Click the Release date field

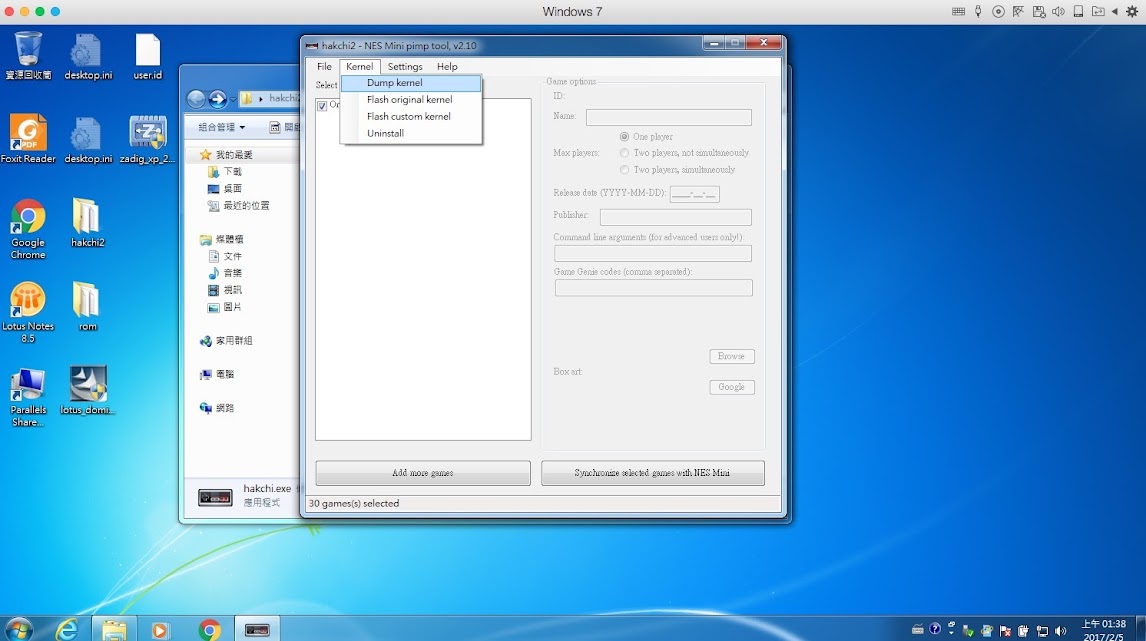(694, 194)
